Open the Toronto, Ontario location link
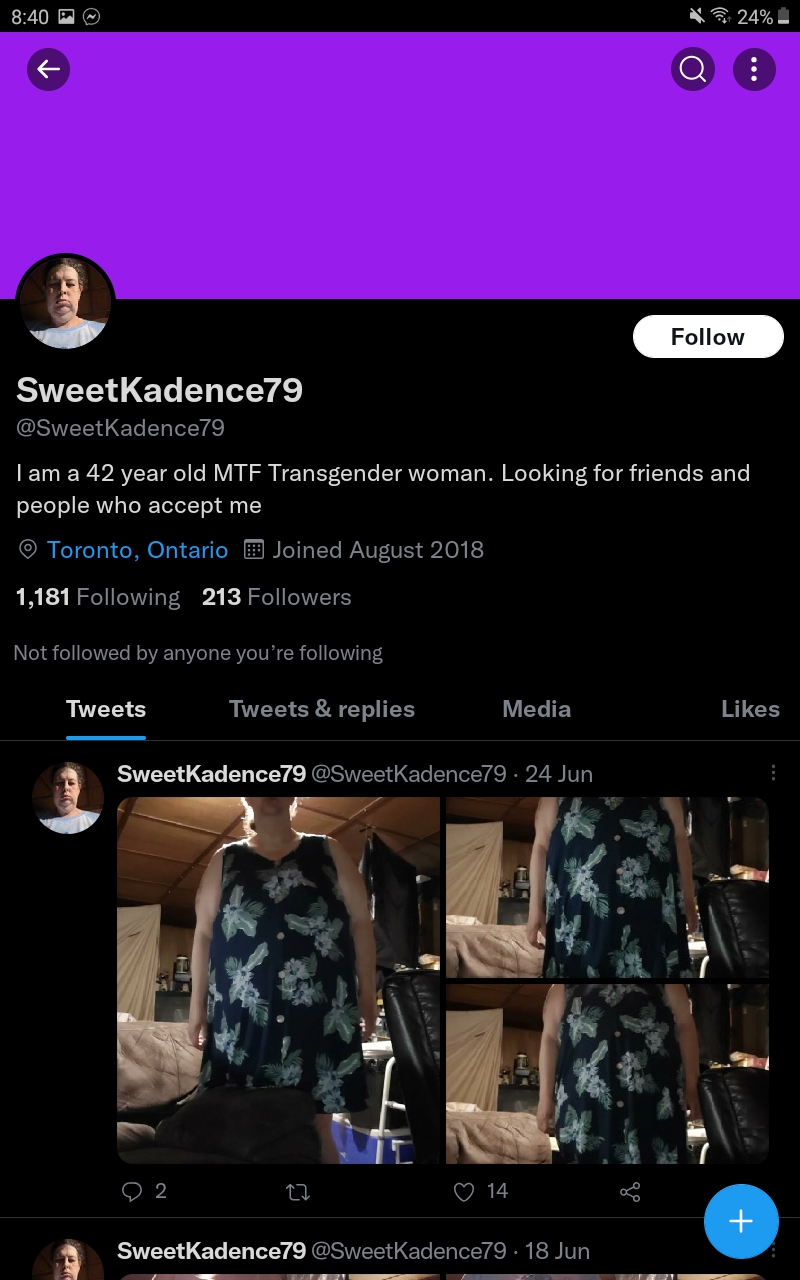The width and height of the screenshot is (800, 1280). (137, 550)
